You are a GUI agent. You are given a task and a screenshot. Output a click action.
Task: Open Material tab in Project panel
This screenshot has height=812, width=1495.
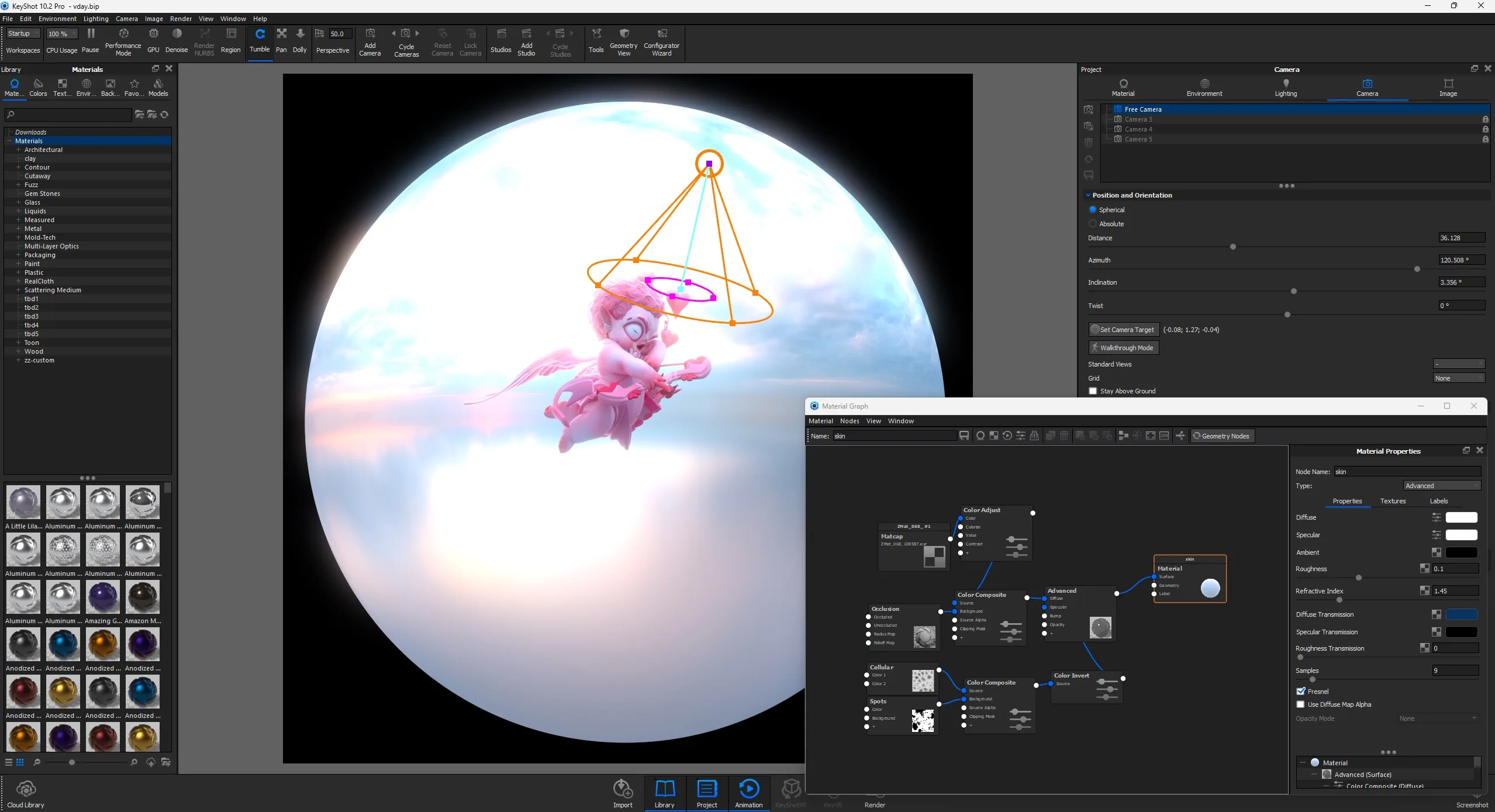pos(1123,88)
